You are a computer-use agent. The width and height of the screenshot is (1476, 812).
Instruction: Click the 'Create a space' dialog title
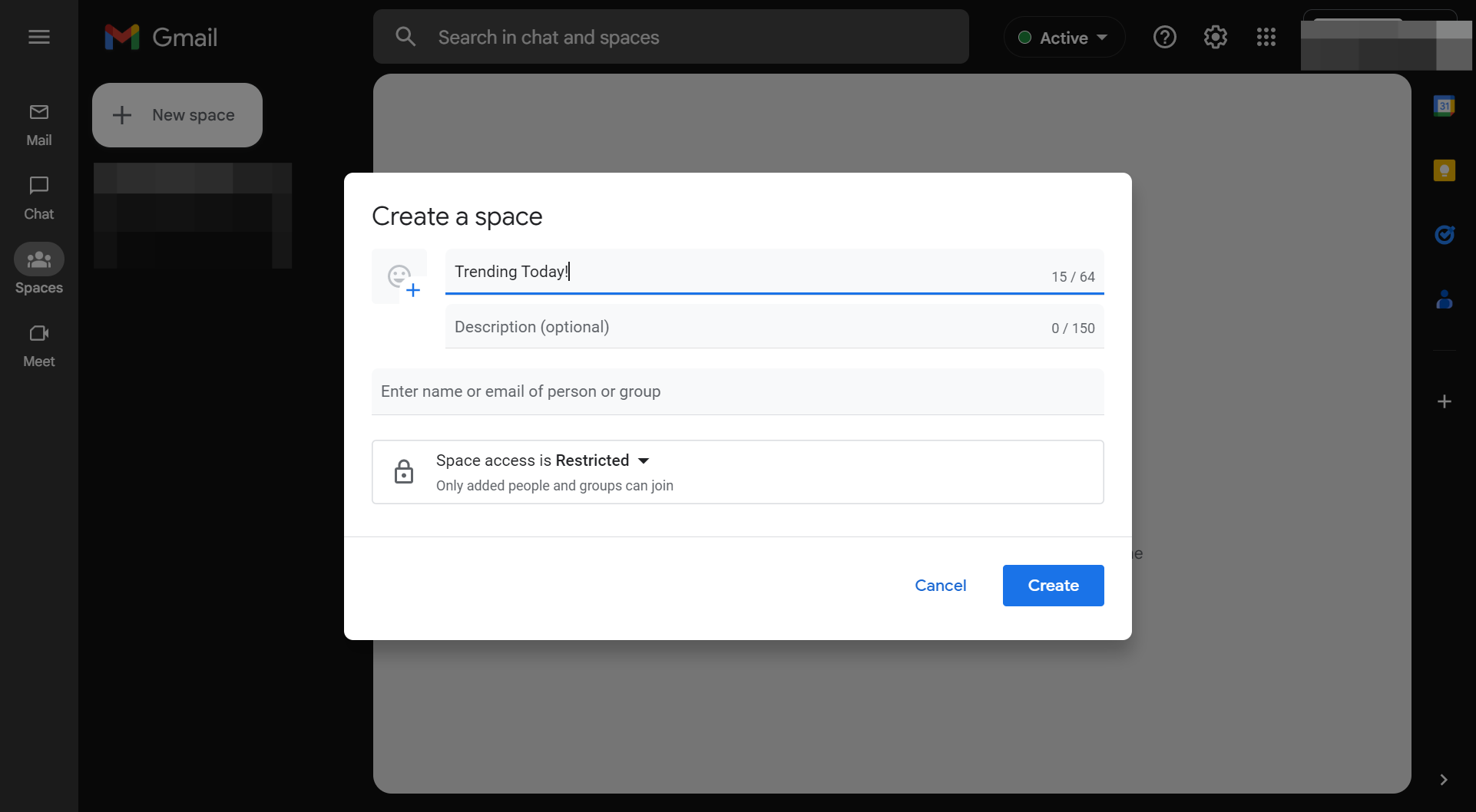coord(458,216)
